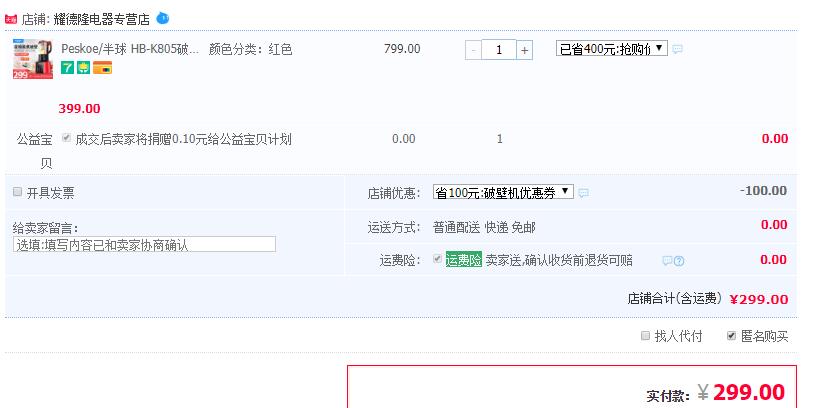Click the 店铺合计 total ¥299.00

click(x=759, y=299)
